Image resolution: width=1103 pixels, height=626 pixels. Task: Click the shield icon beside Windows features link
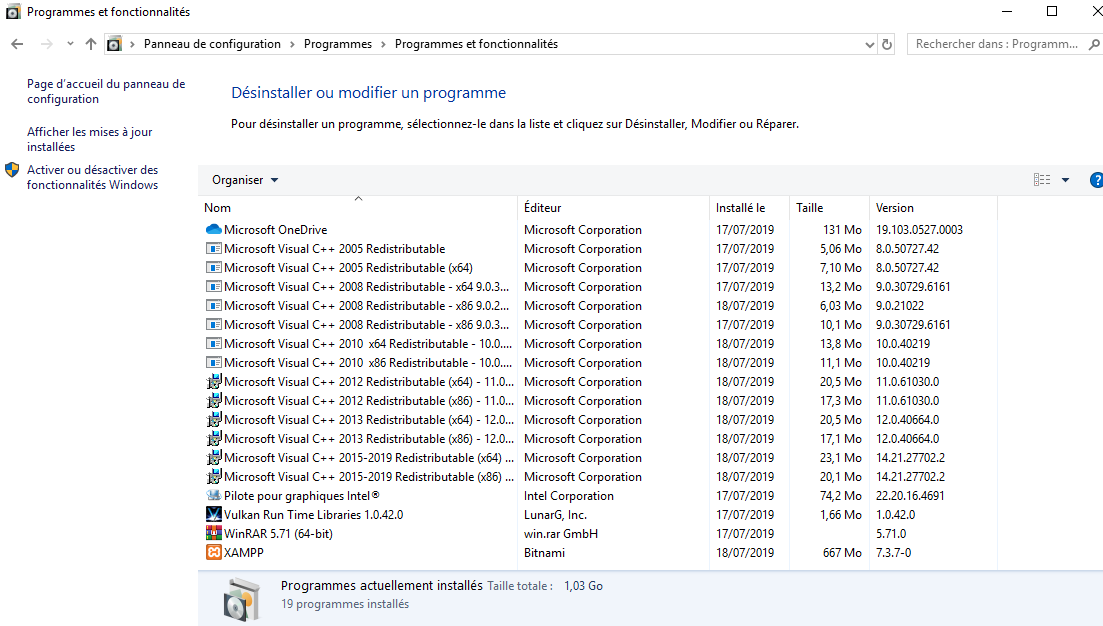tap(12, 170)
